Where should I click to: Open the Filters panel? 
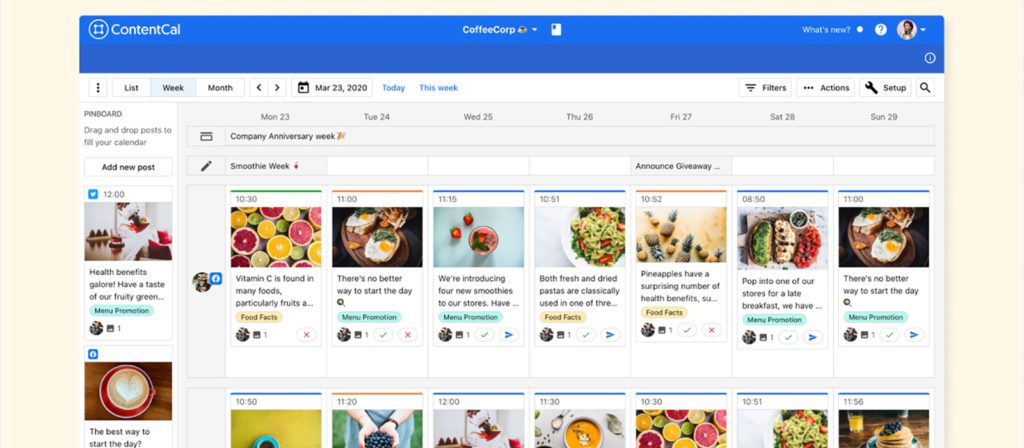[x=765, y=88]
